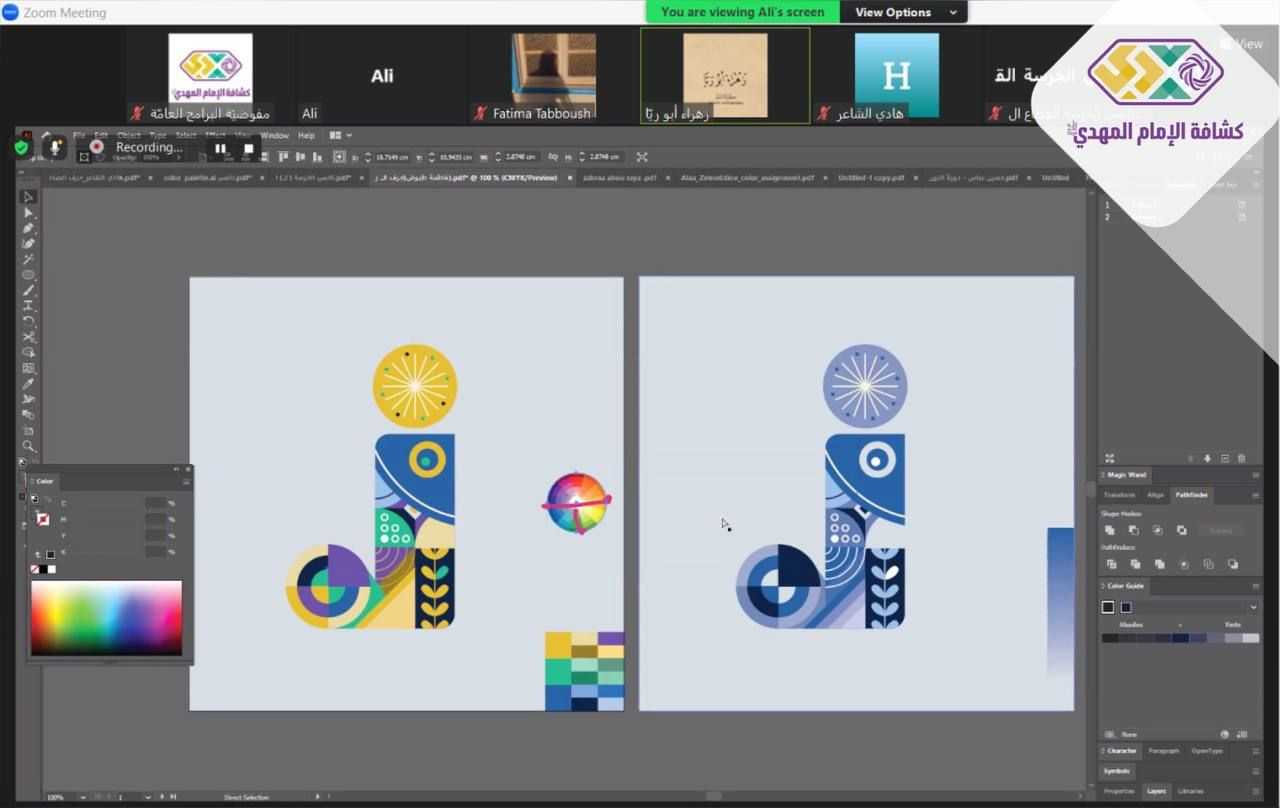Viewport: 1280px width, 808px height.
Task: Click the trash icon in Layers panel
Action: coord(1242,458)
